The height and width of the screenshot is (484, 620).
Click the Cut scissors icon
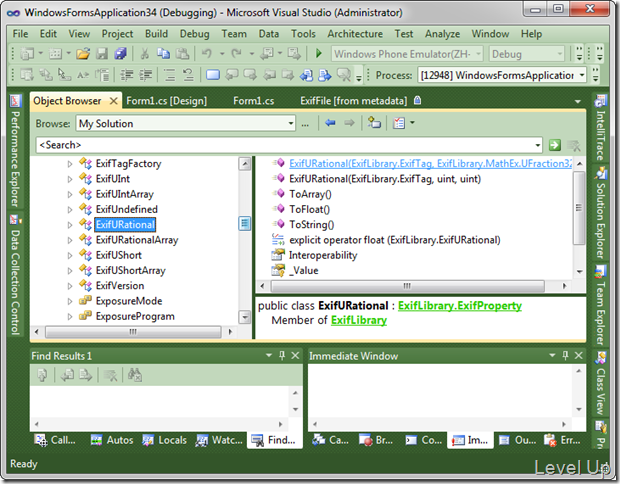click(x=145, y=53)
